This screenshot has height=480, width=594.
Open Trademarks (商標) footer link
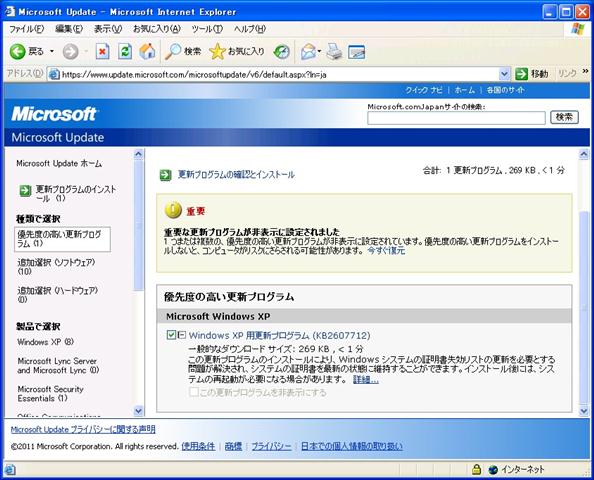(233, 446)
